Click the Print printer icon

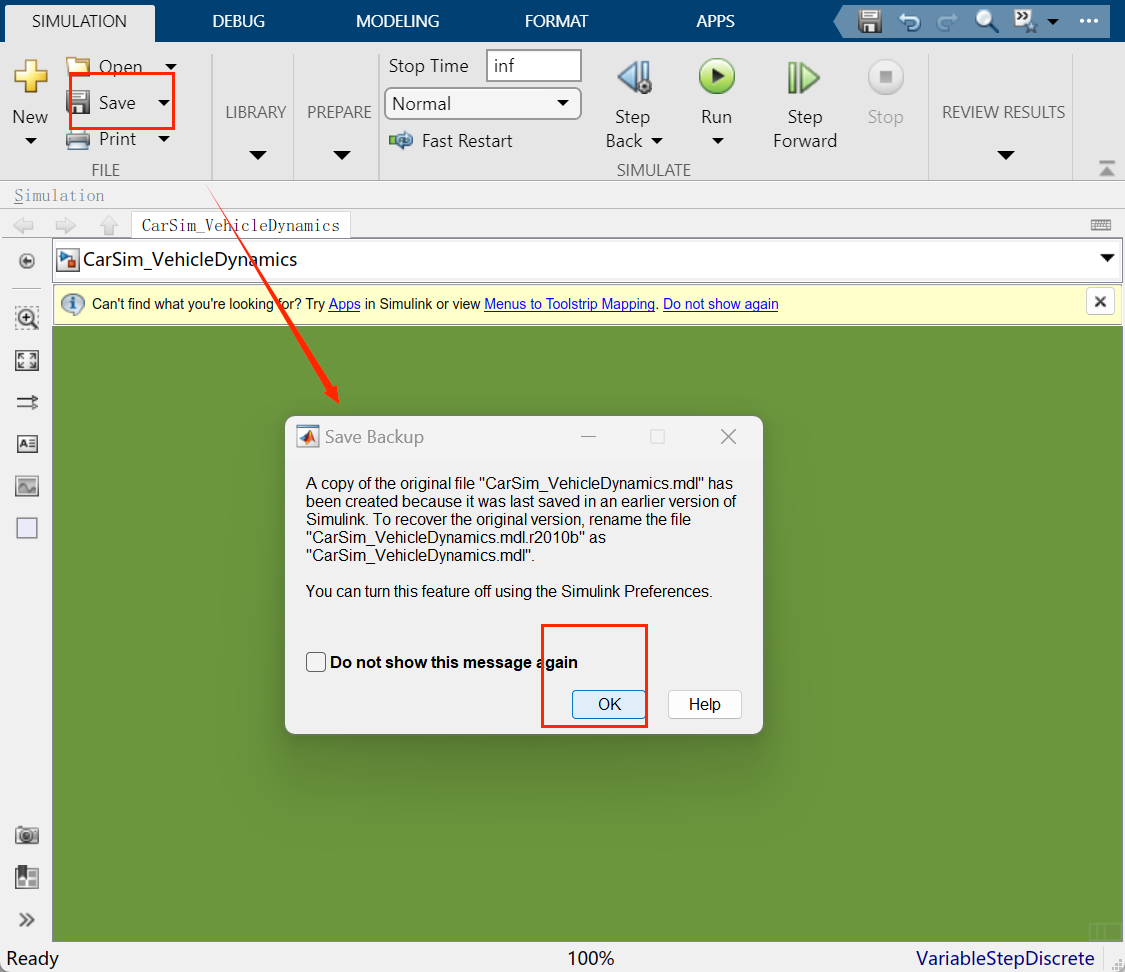(x=77, y=139)
